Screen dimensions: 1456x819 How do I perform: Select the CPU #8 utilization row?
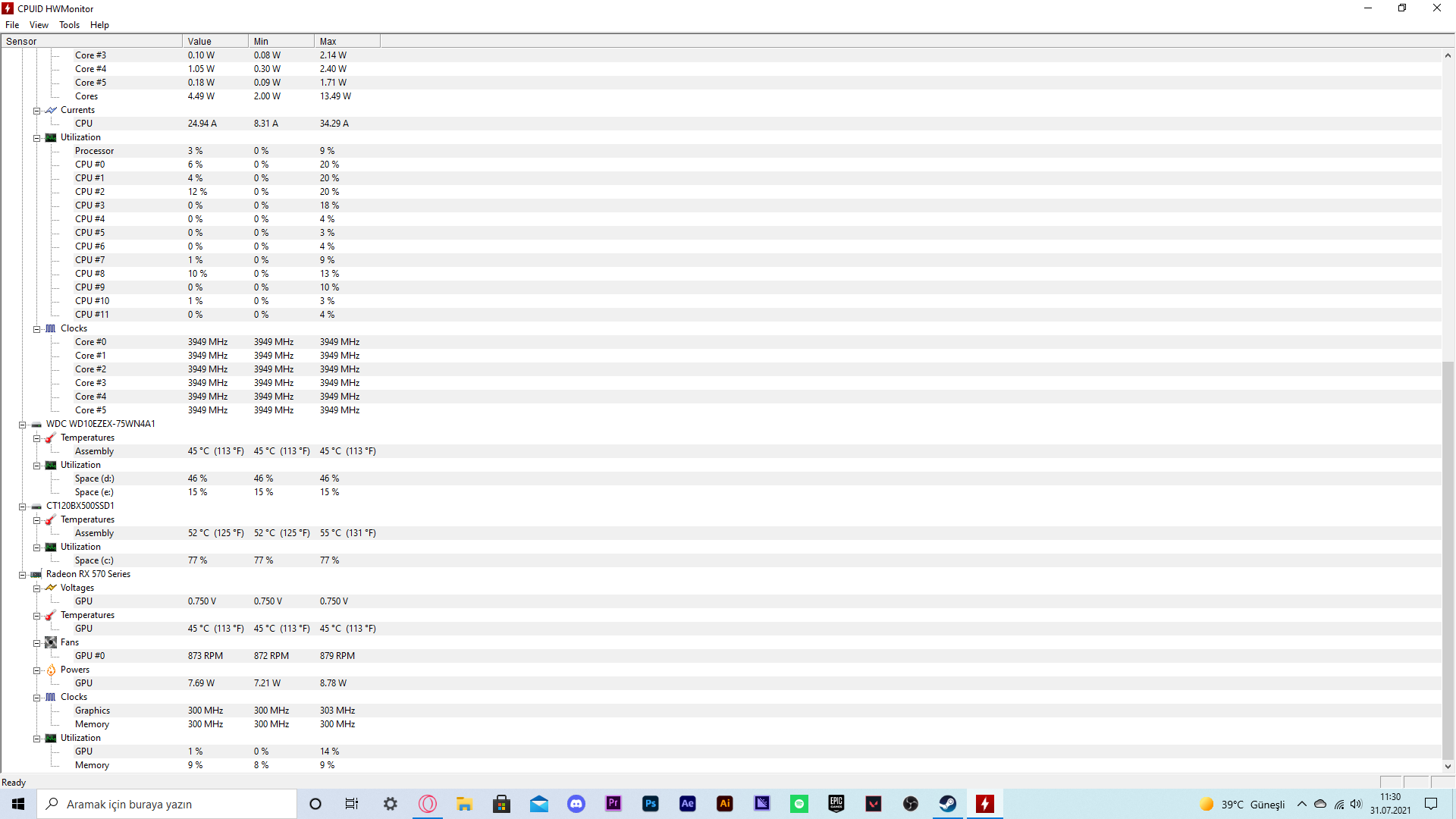point(720,274)
